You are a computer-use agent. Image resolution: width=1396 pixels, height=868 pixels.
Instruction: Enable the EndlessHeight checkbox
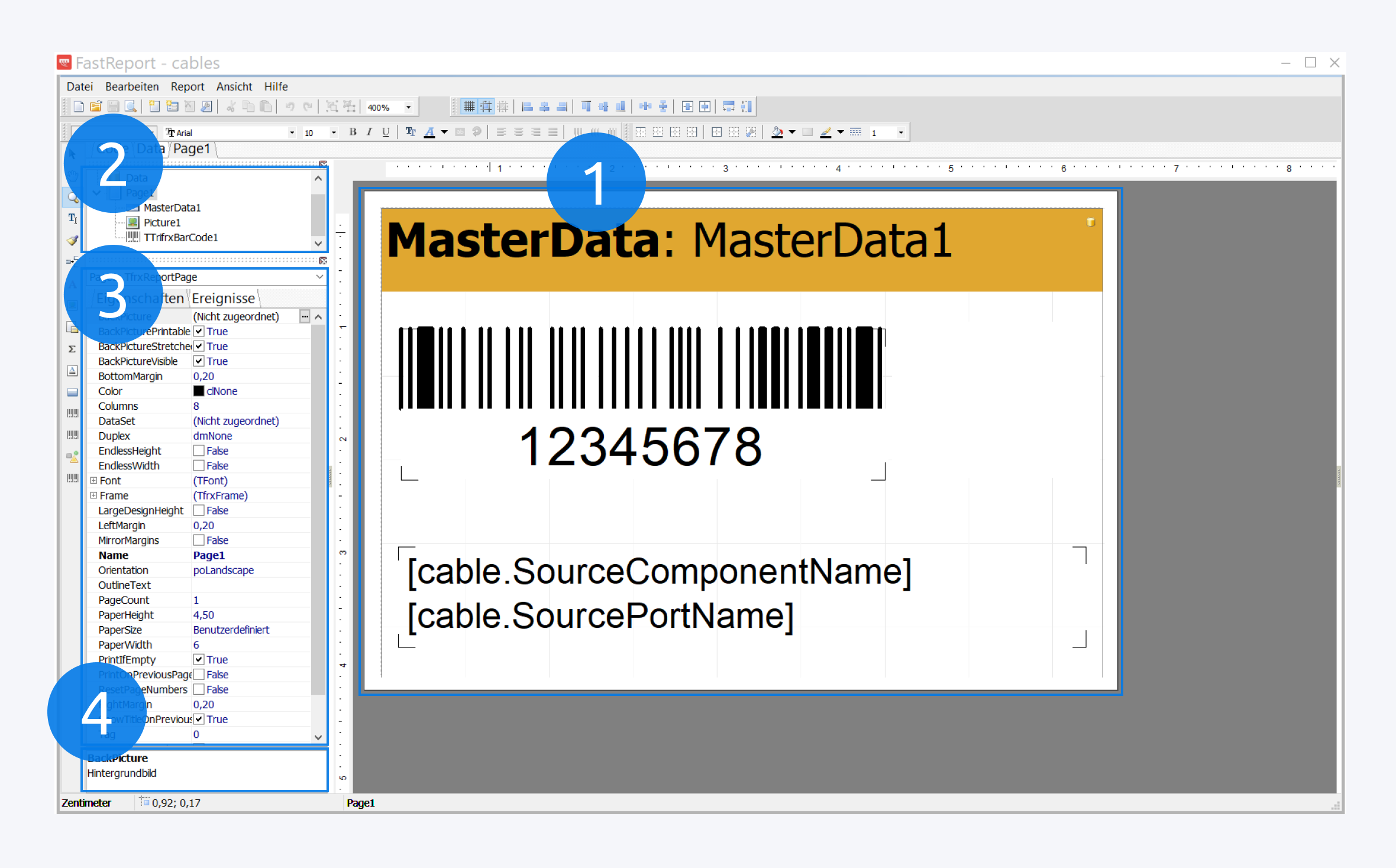[x=199, y=451]
